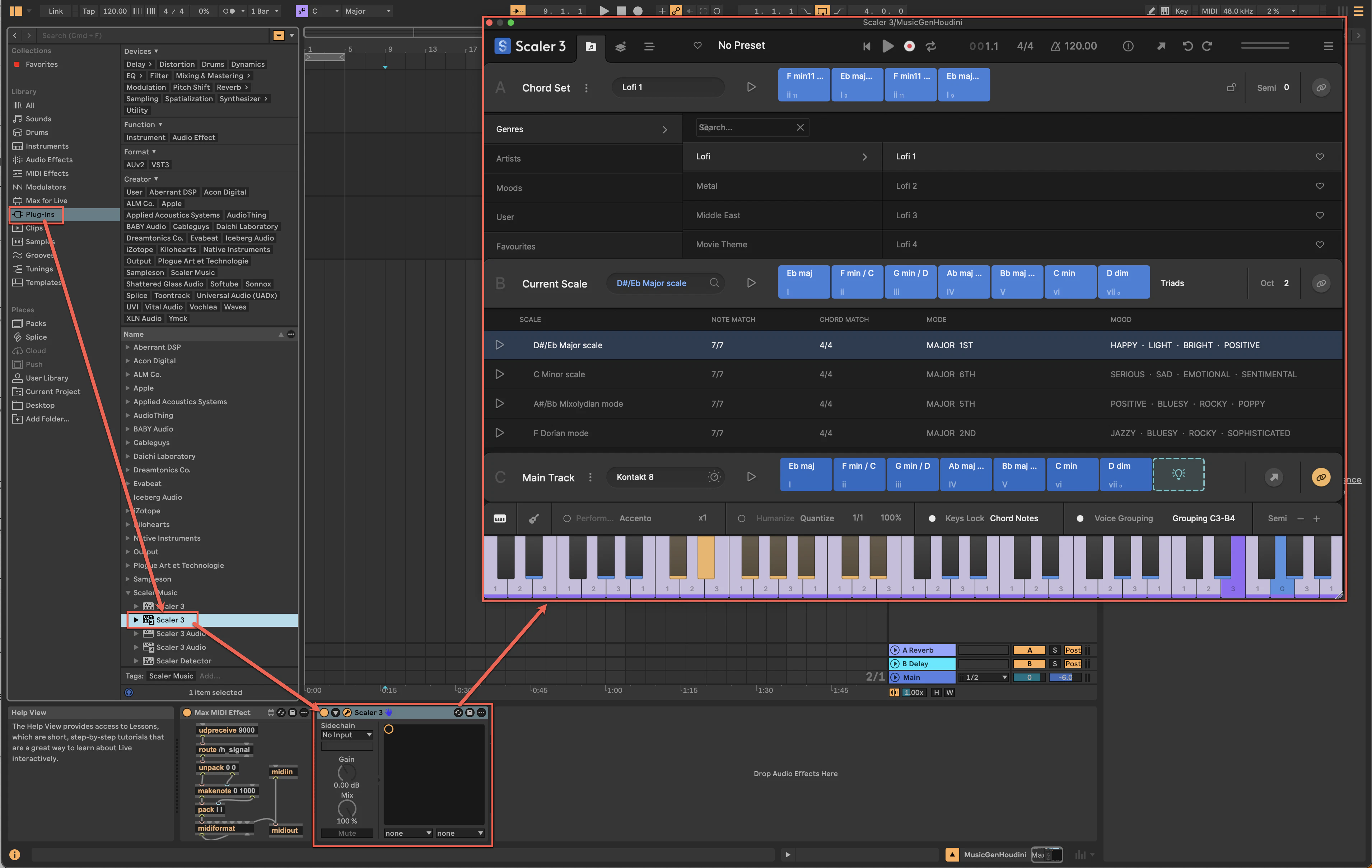Open the Scaler 3 hamburger menu
Viewport: 1372px width, 868px height.
pyautogui.click(x=1328, y=46)
